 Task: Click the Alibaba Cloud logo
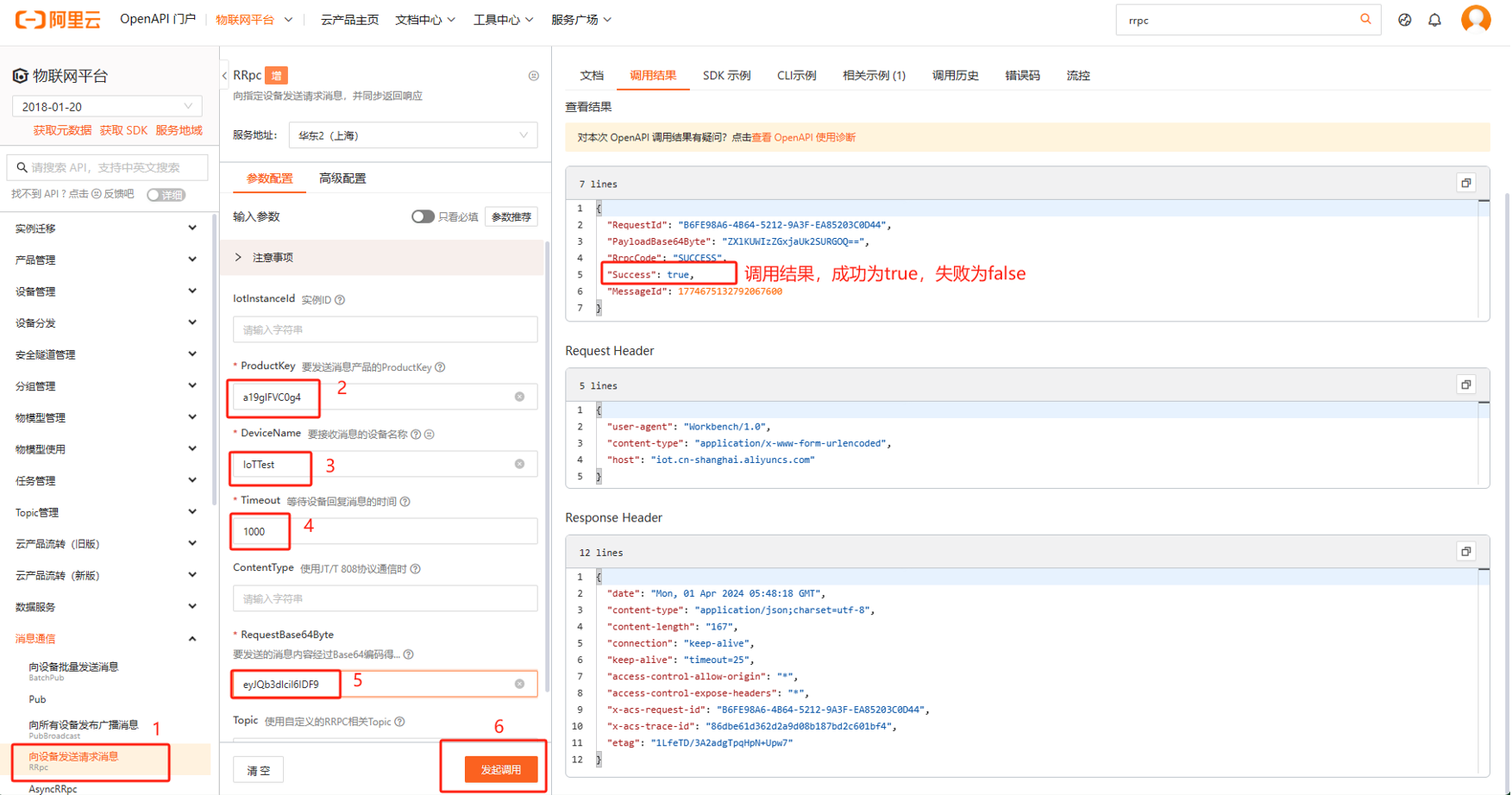coord(57,19)
